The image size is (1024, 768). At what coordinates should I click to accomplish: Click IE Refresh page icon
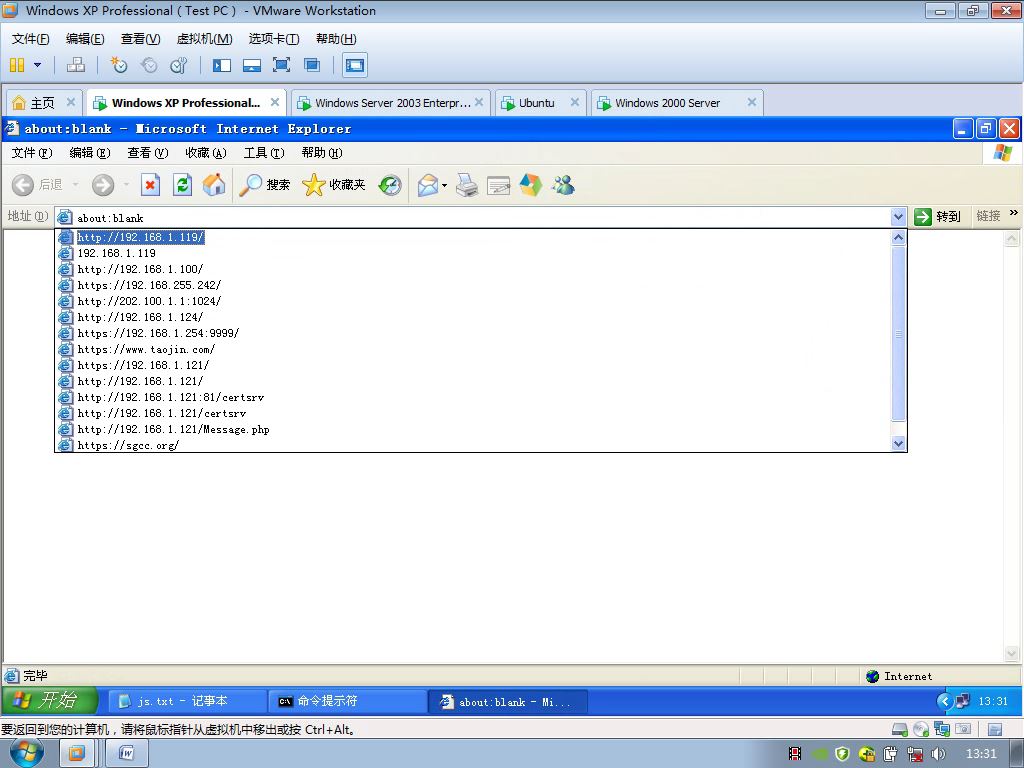tap(182, 185)
